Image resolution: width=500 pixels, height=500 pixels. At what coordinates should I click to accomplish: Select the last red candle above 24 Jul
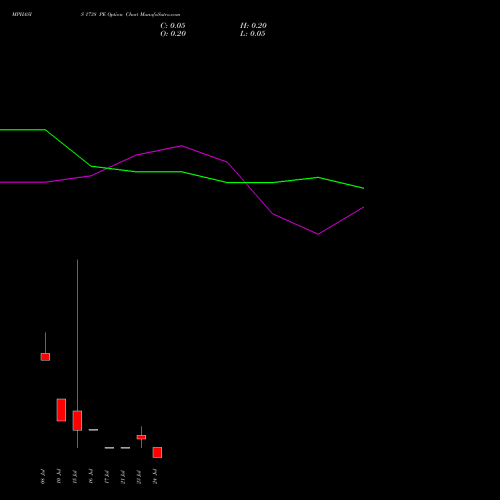pyautogui.click(x=157, y=452)
